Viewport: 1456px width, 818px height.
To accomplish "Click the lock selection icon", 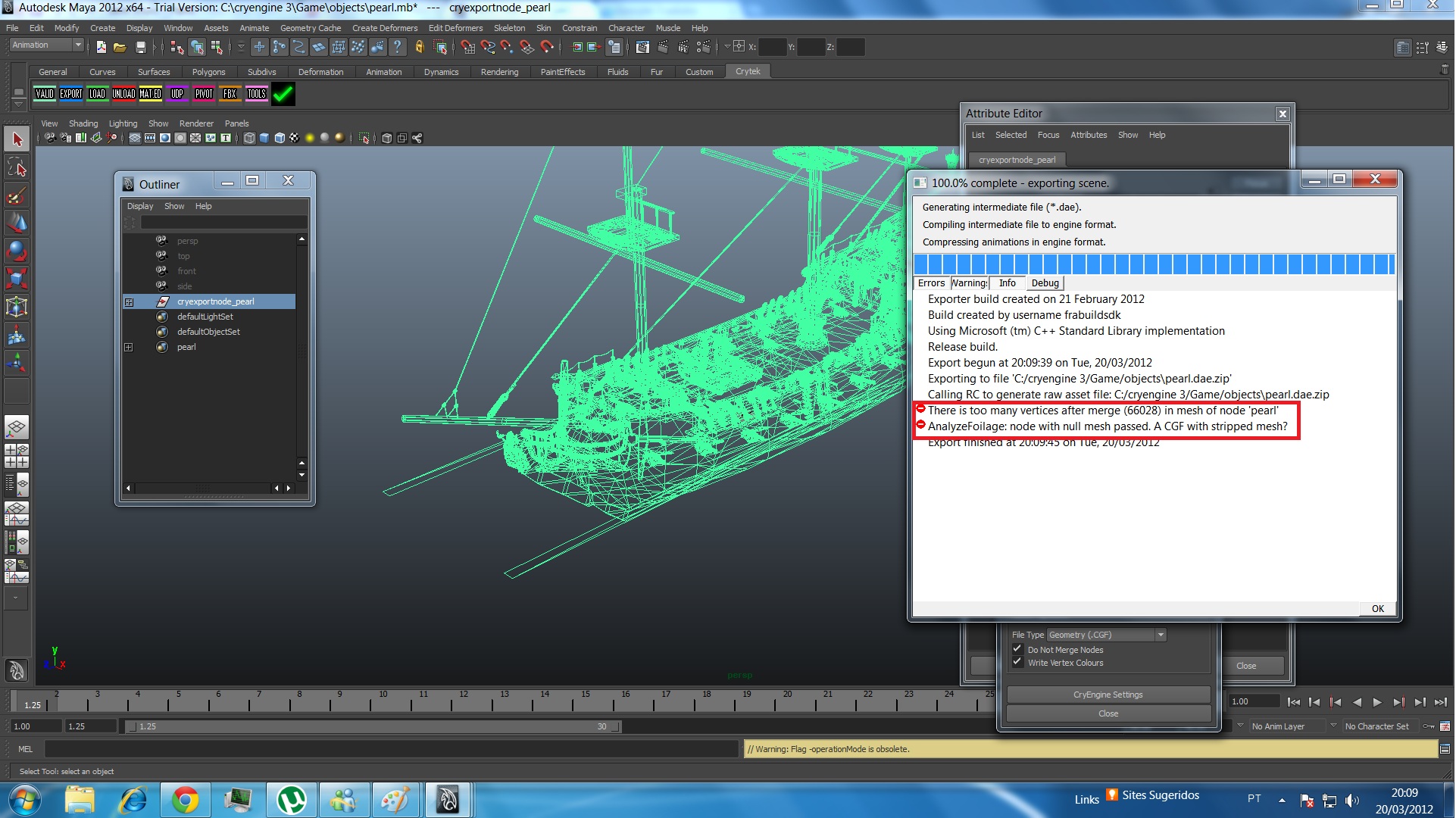I will (x=420, y=47).
